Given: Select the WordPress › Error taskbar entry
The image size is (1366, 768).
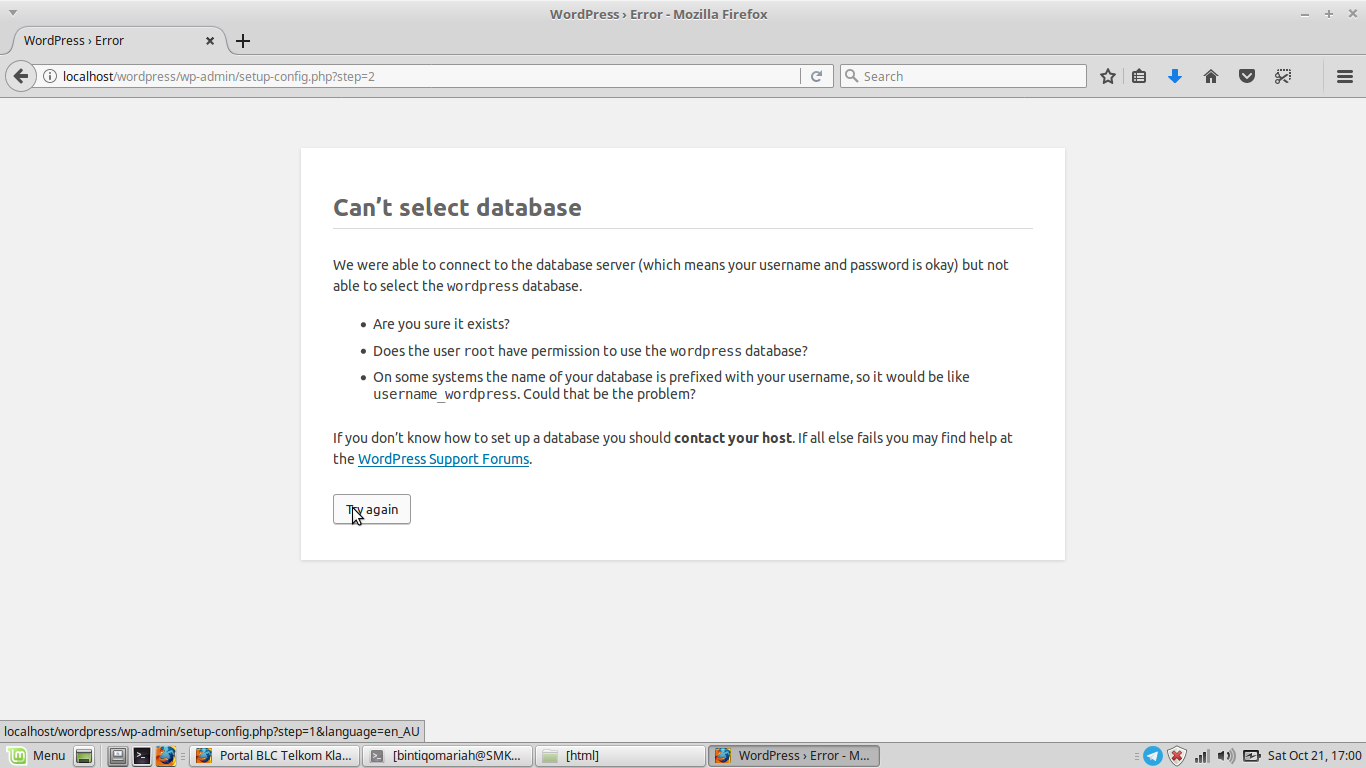Looking at the screenshot, I should pos(794,756).
